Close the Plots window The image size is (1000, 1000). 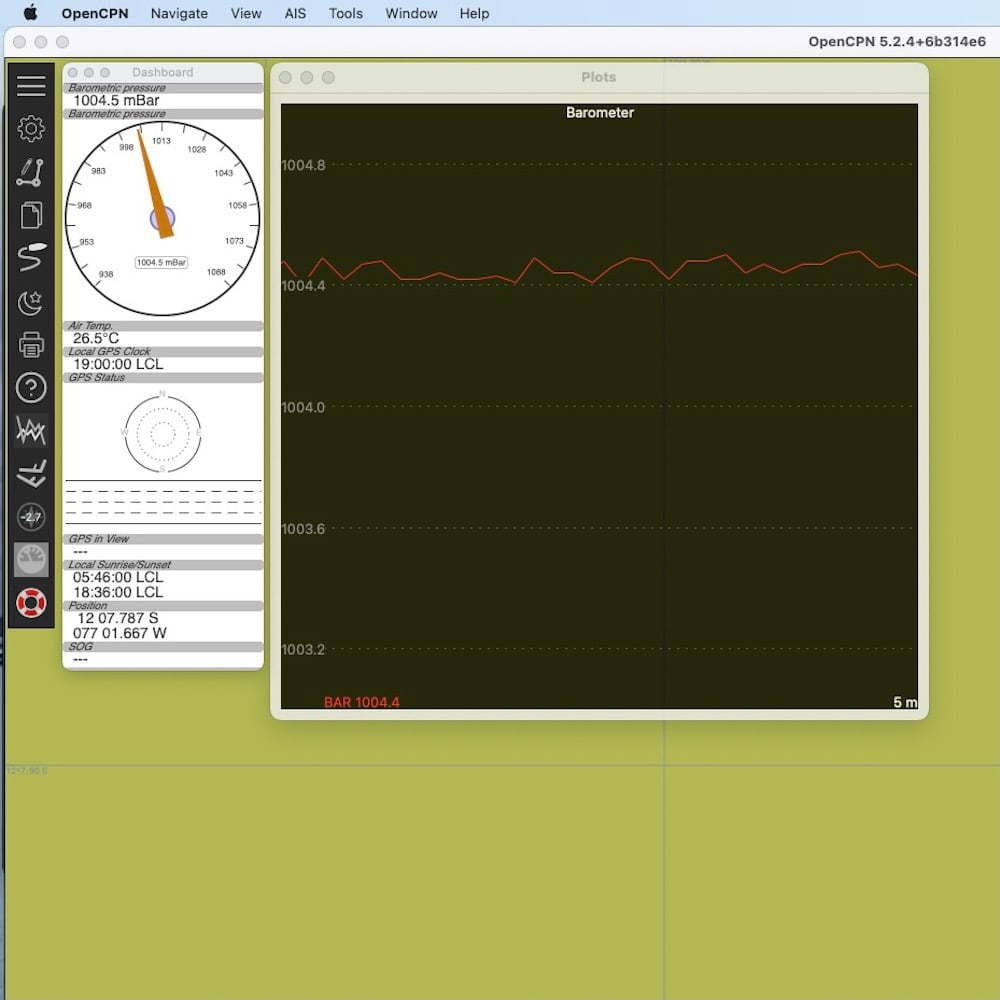285,77
